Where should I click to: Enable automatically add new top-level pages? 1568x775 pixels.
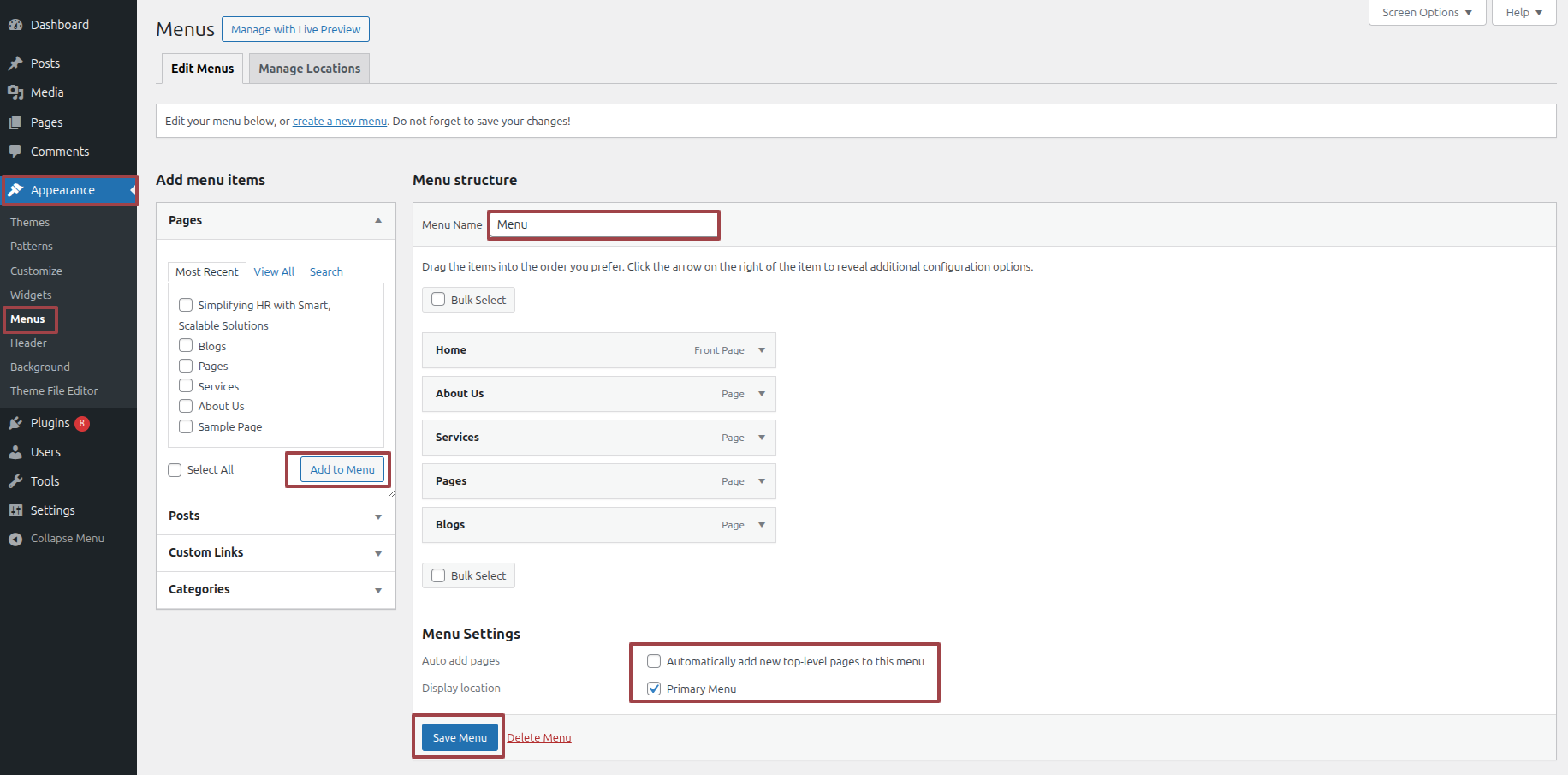[x=654, y=661]
